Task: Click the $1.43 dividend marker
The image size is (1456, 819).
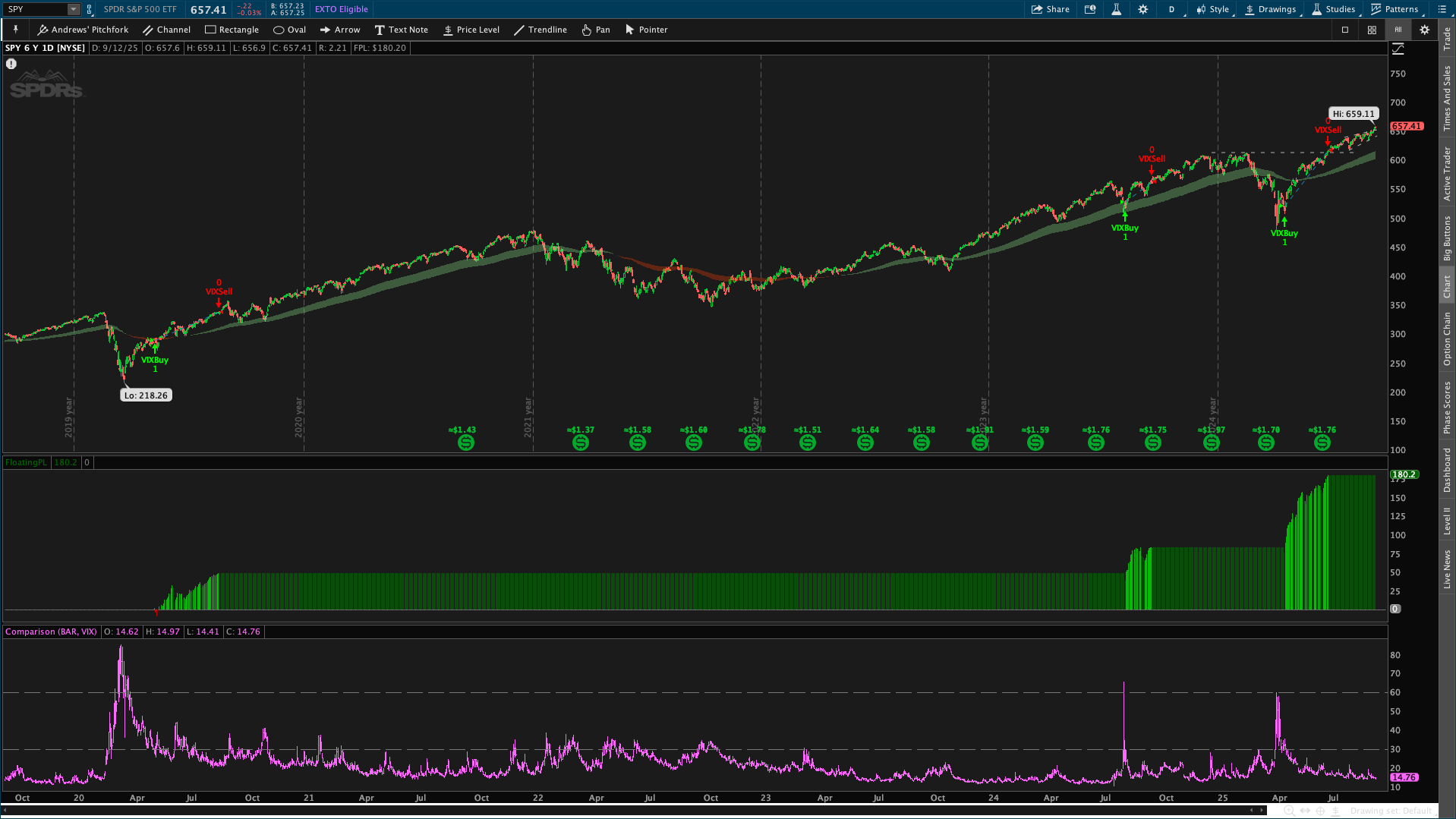Action: tap(465, 443)
